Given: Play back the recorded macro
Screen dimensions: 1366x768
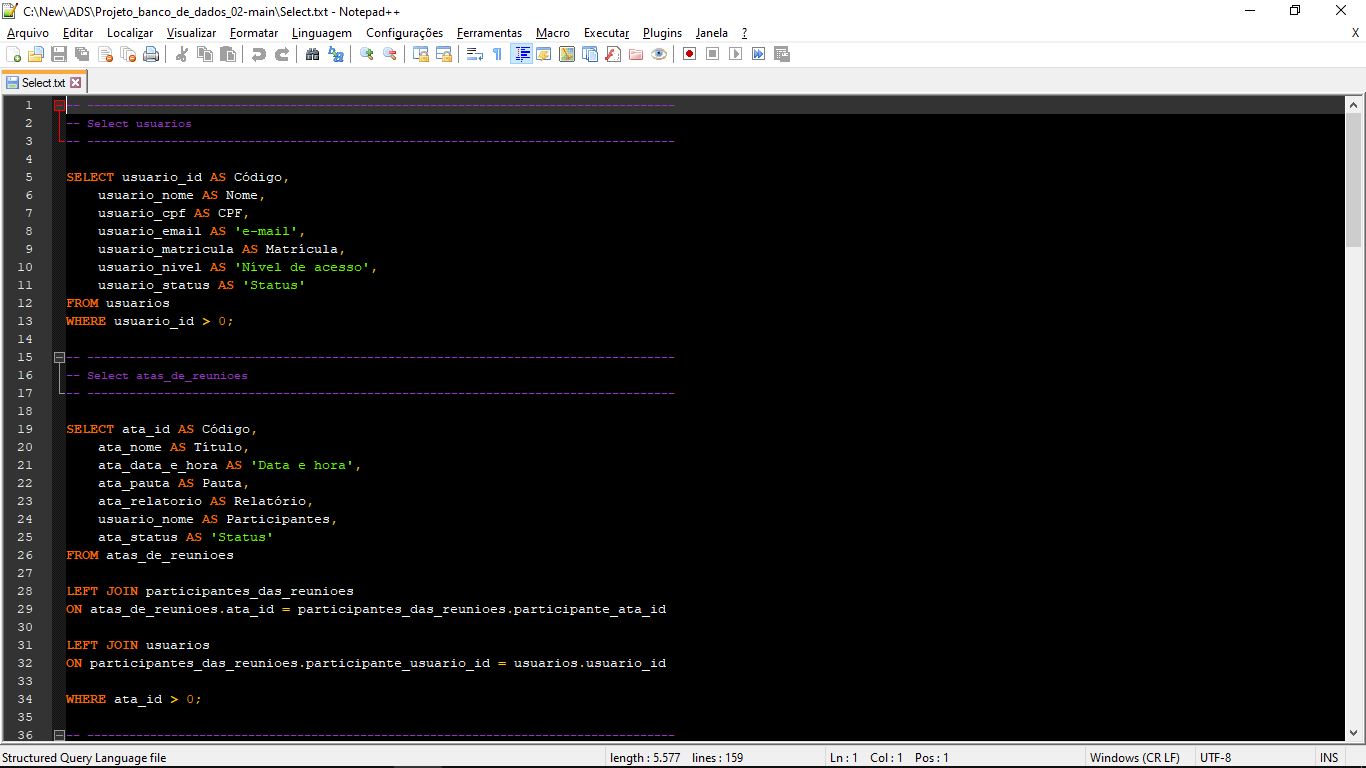Looking at the screenshot, I should (x=735, y=54).
